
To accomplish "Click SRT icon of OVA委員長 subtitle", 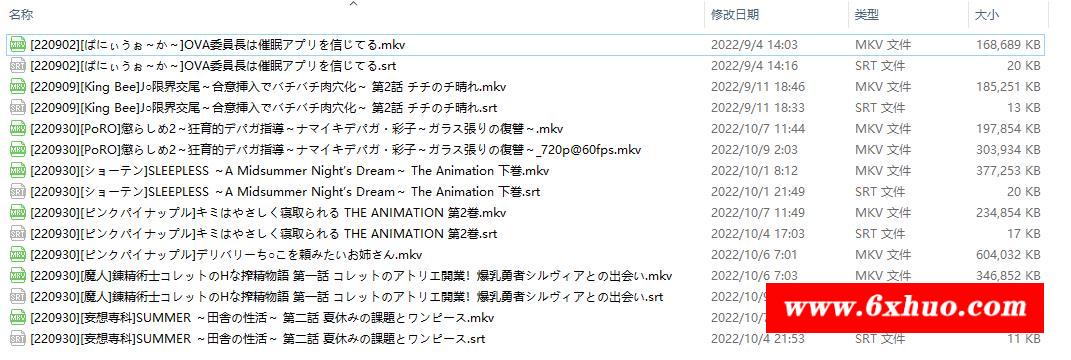I will (x=17, y=66).
